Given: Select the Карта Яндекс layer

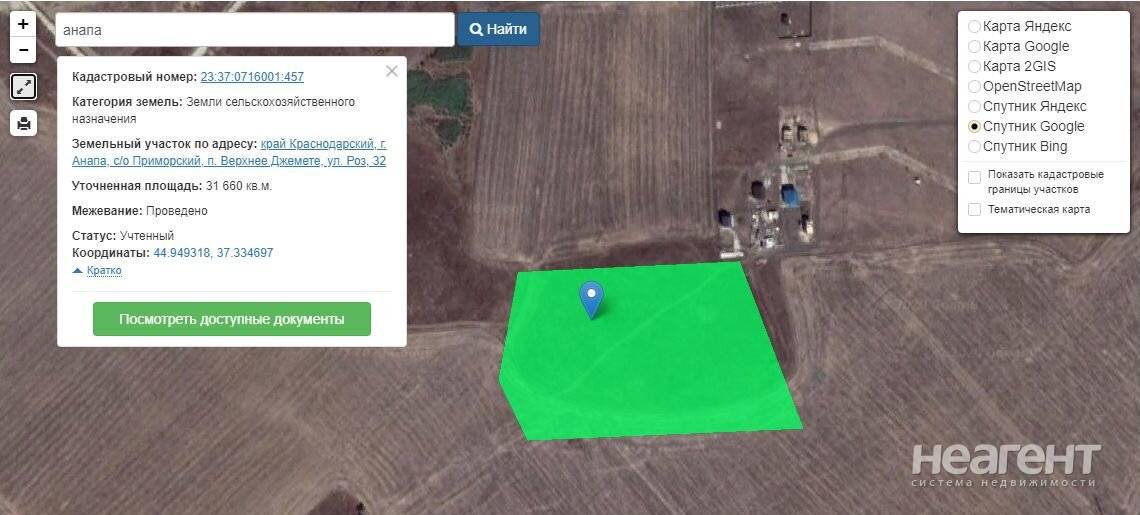Looking at the screenshot, I should tap(974, 26).
